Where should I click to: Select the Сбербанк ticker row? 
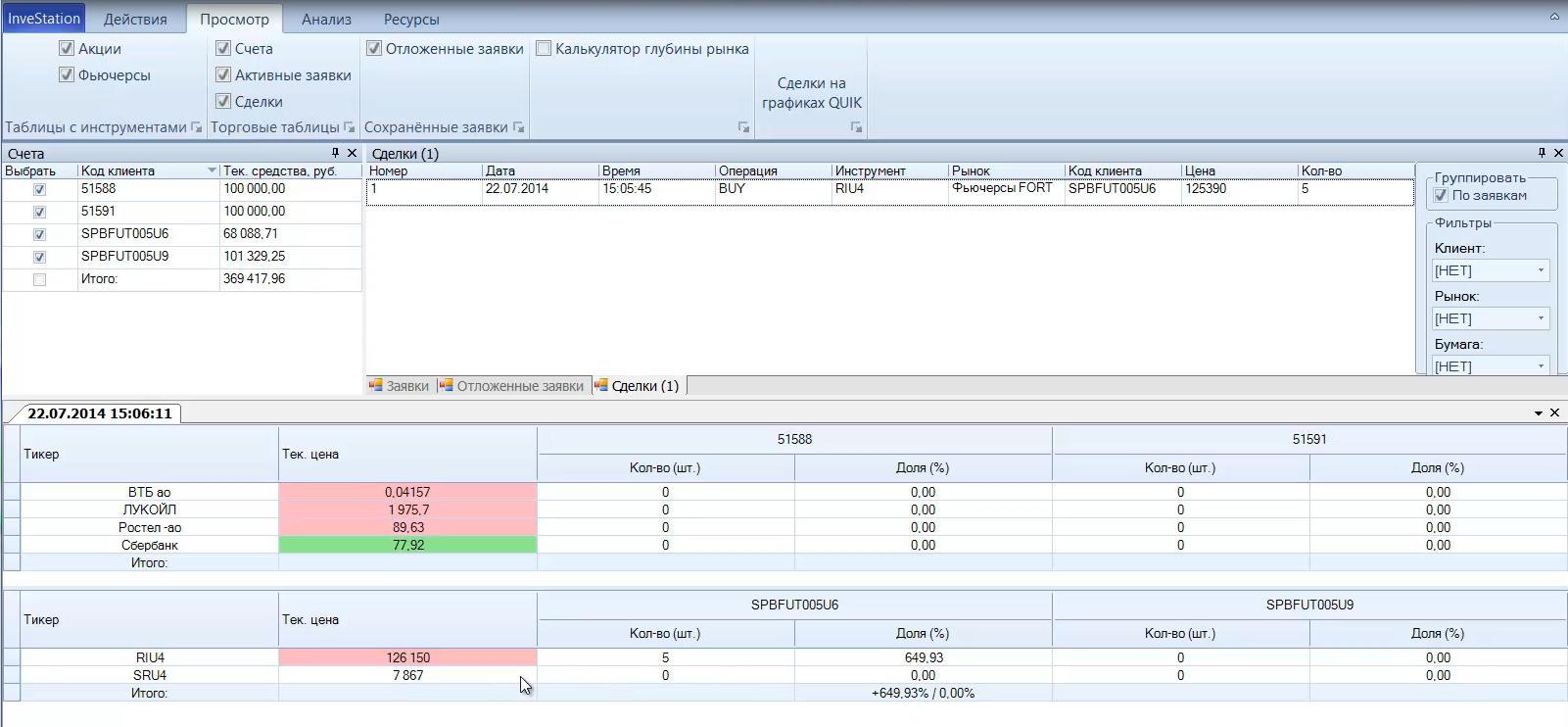[150, 545]
